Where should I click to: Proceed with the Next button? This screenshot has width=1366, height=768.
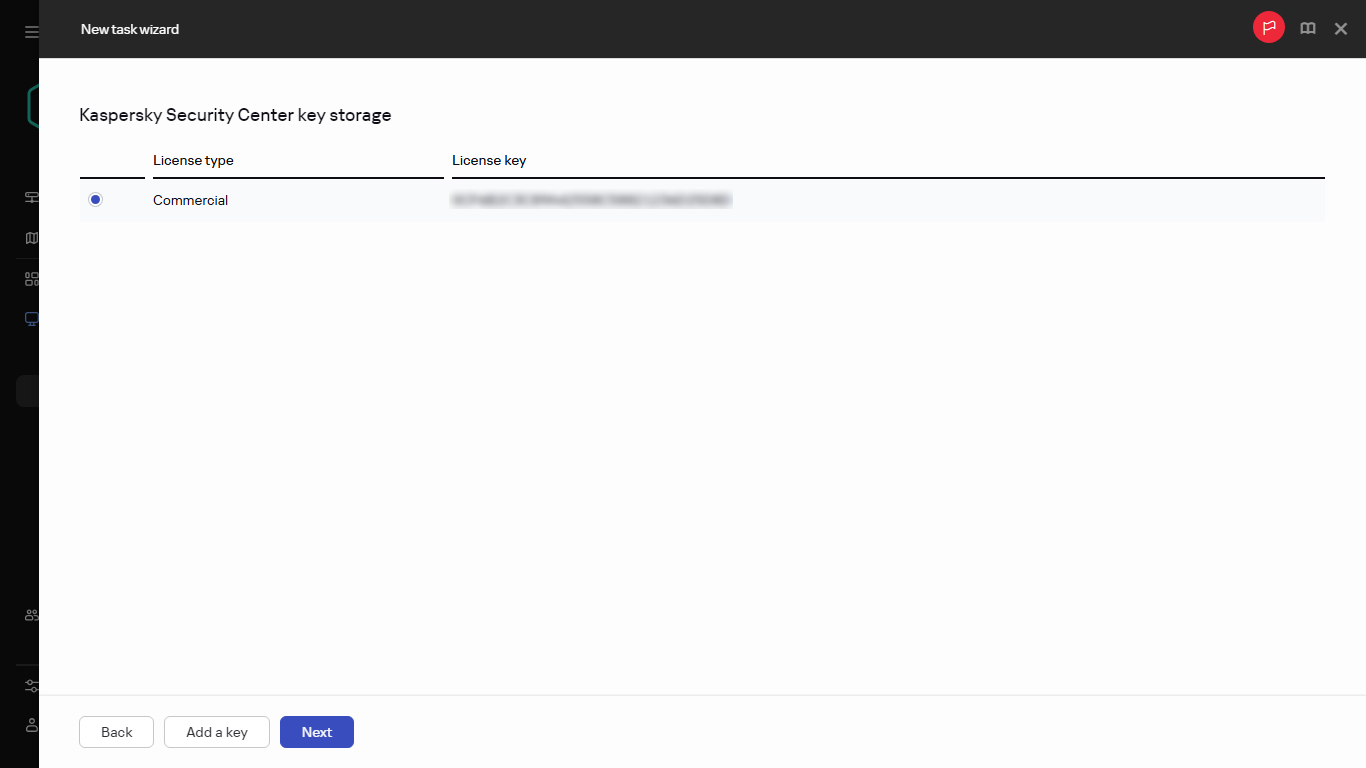pyautogui.click(x=316, y=732)
